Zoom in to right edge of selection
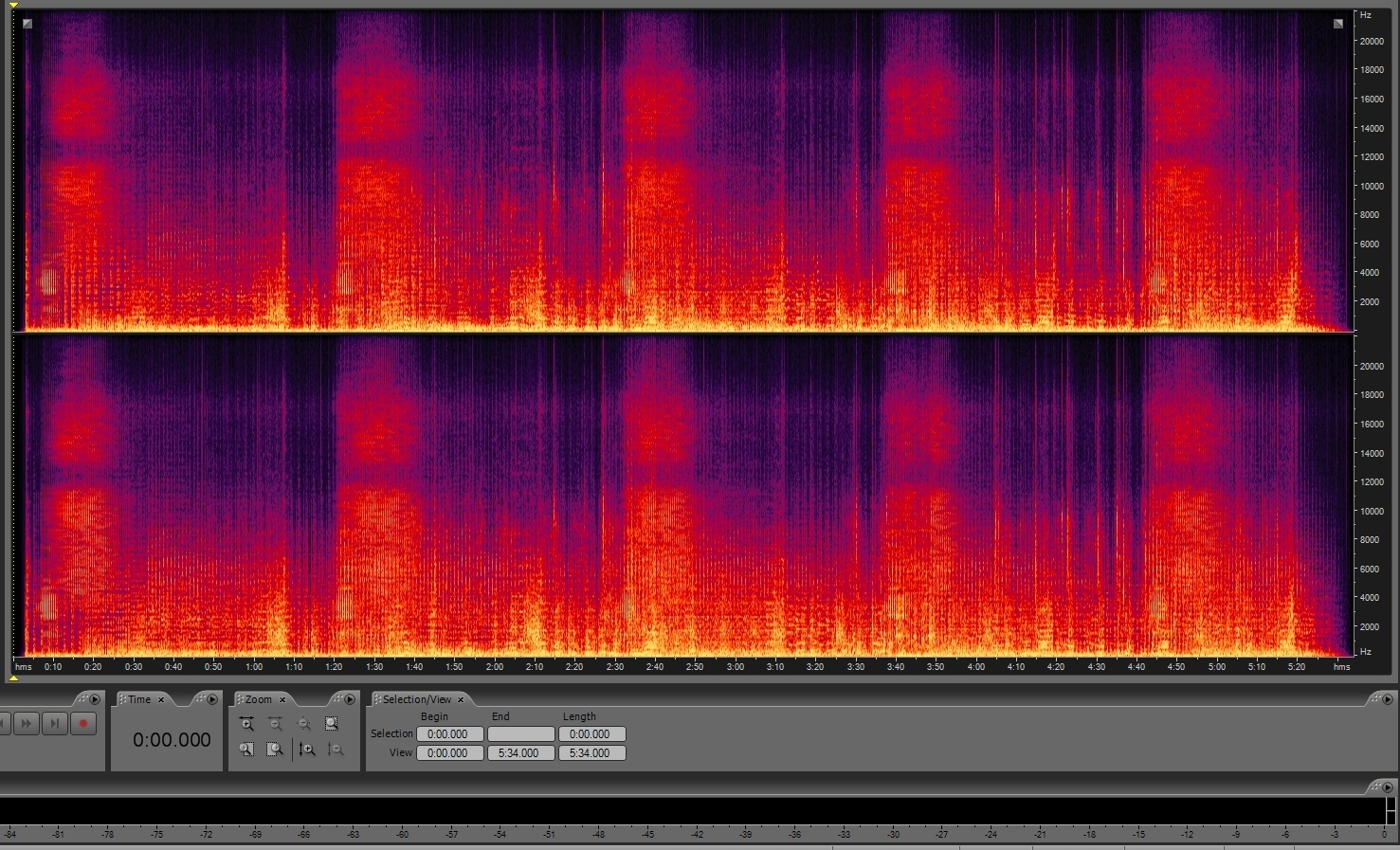The image size is (1400, 850). pyautogui.click(x=275, y=750)
